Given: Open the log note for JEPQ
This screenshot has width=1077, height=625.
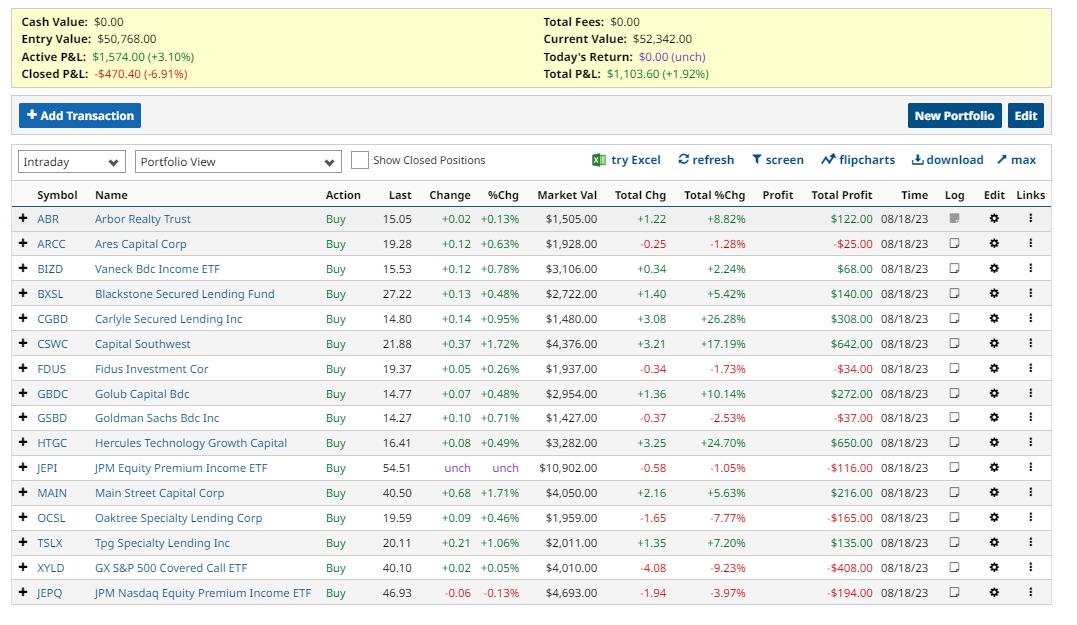Looking at the screenshot, I should click(954, 592).
